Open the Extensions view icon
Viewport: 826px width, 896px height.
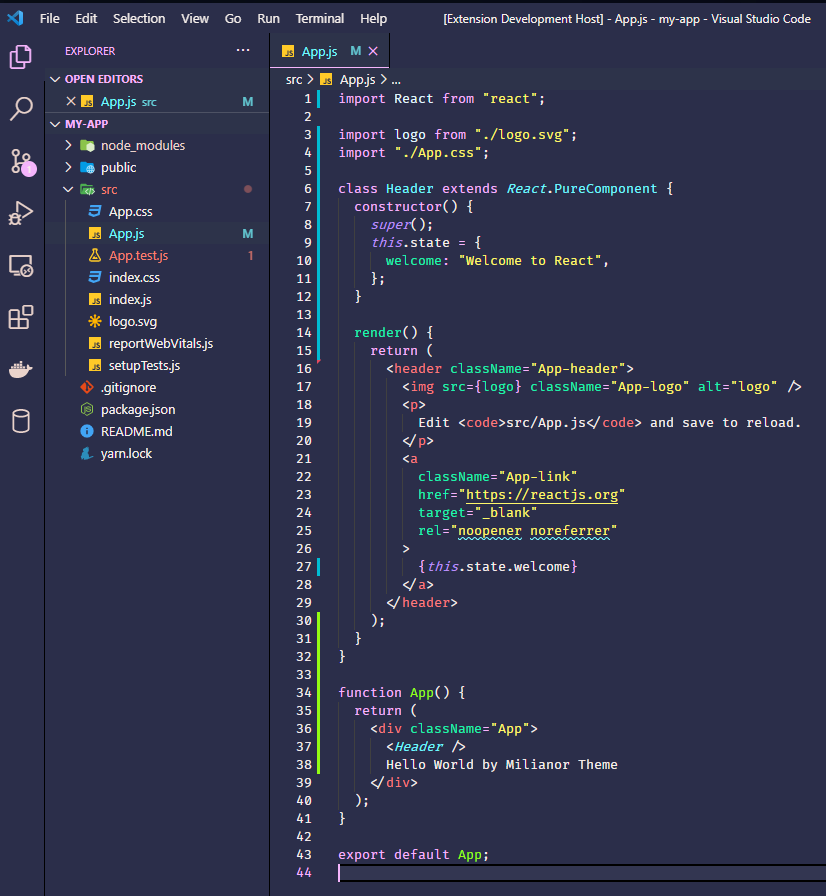coord(21,317)
